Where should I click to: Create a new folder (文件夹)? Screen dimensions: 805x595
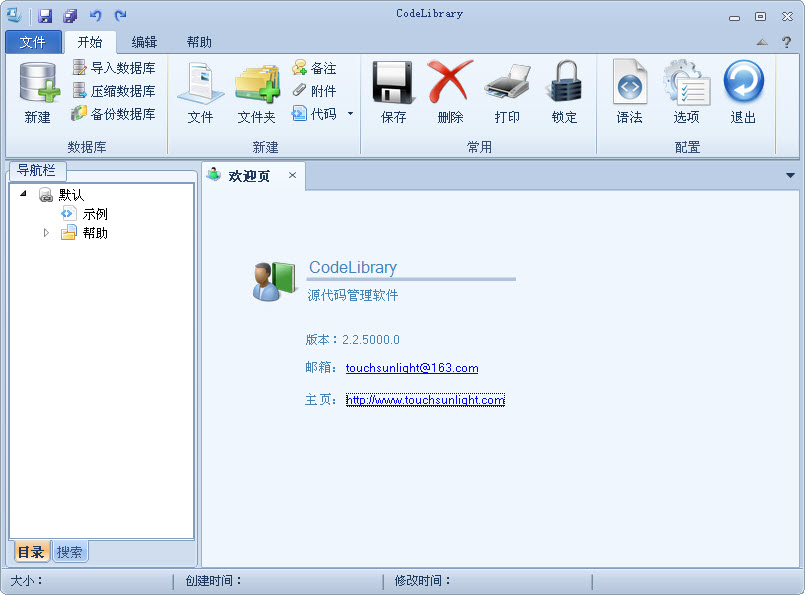pyautogui.click(x=257, y=92)
